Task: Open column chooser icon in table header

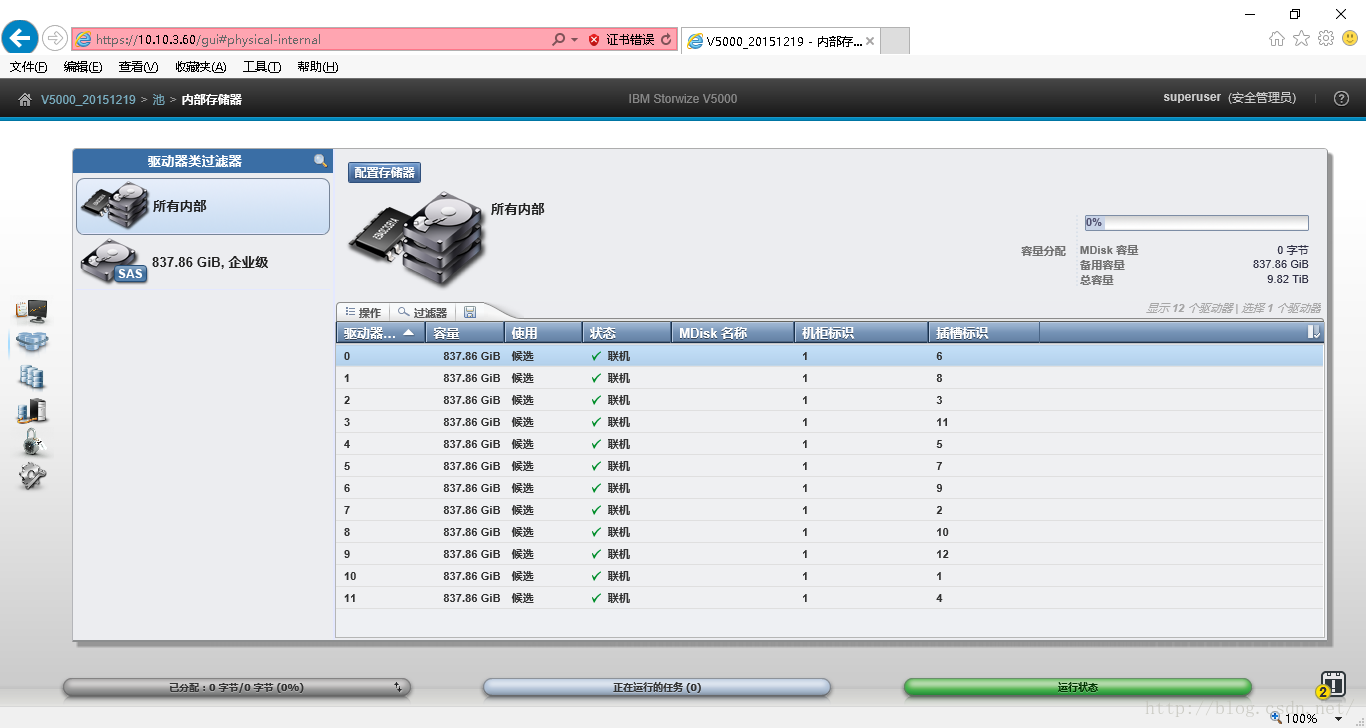Action: 1314,332
